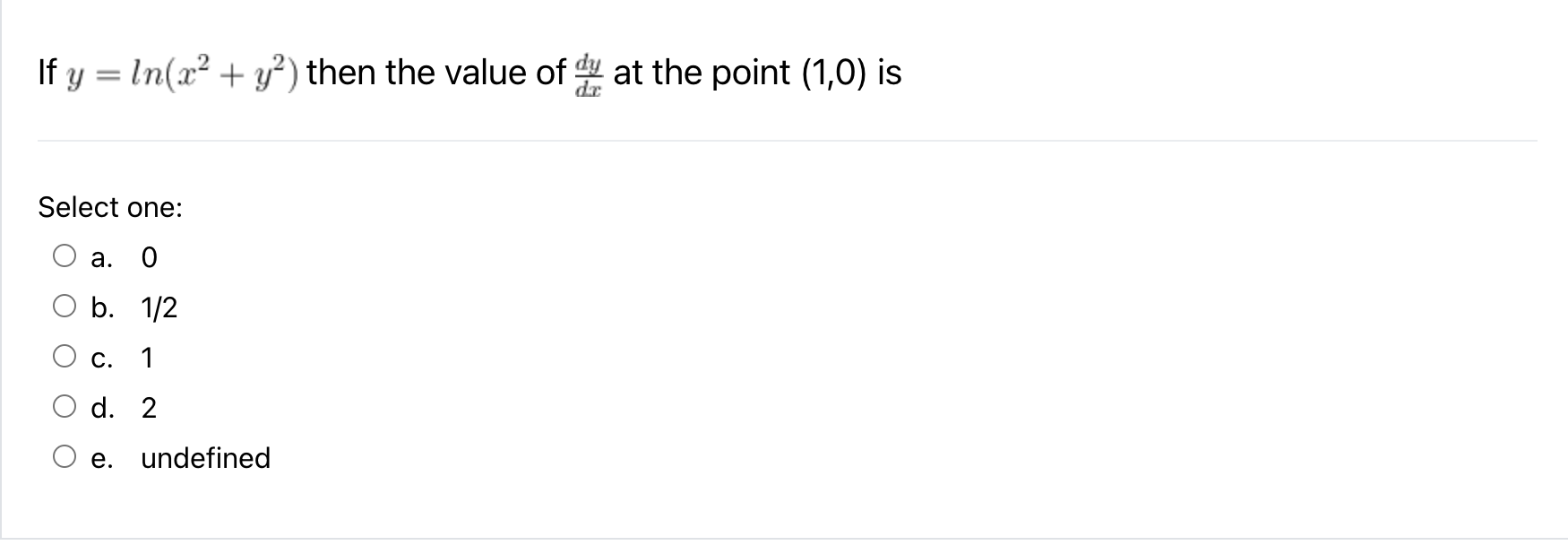Viewport: 1568px width, 545px height.
Task: Click the divider line below the question
Action: coord(784,141)
